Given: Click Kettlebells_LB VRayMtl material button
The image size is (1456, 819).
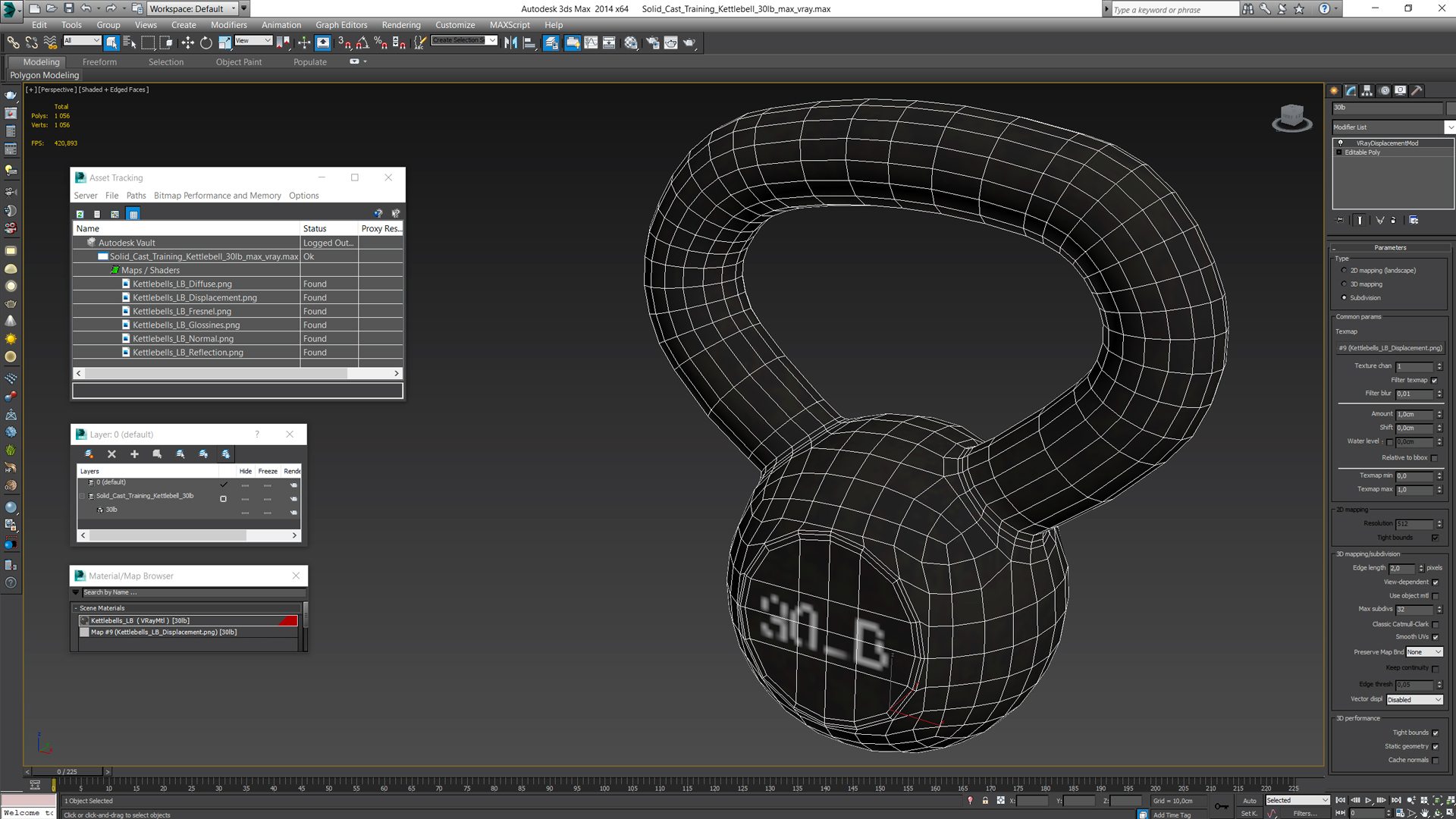Looking at the screenshot, I should (x=189, y=620).
